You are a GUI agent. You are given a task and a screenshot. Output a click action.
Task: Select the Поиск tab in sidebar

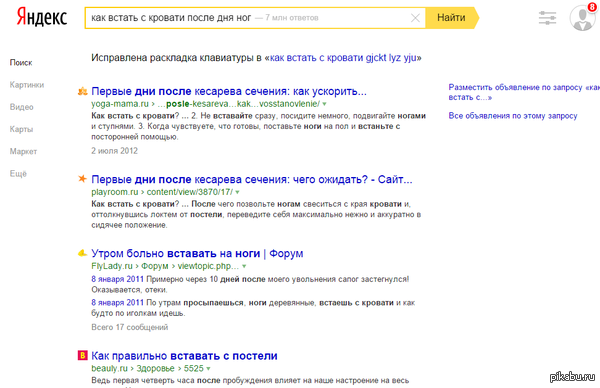point(21,62)
